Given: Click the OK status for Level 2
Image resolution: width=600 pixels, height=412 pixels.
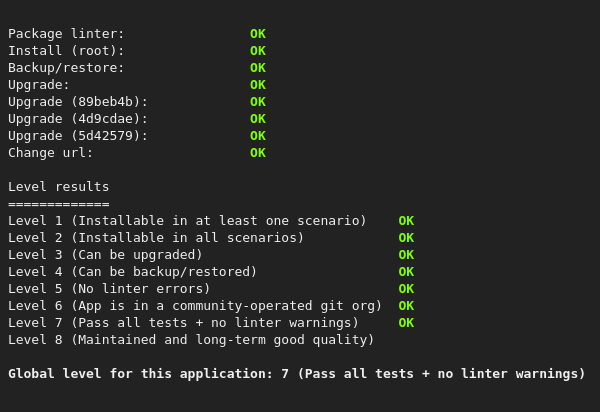Looking at the screenshot, I should pyautogui.click(x=406, y=238).
